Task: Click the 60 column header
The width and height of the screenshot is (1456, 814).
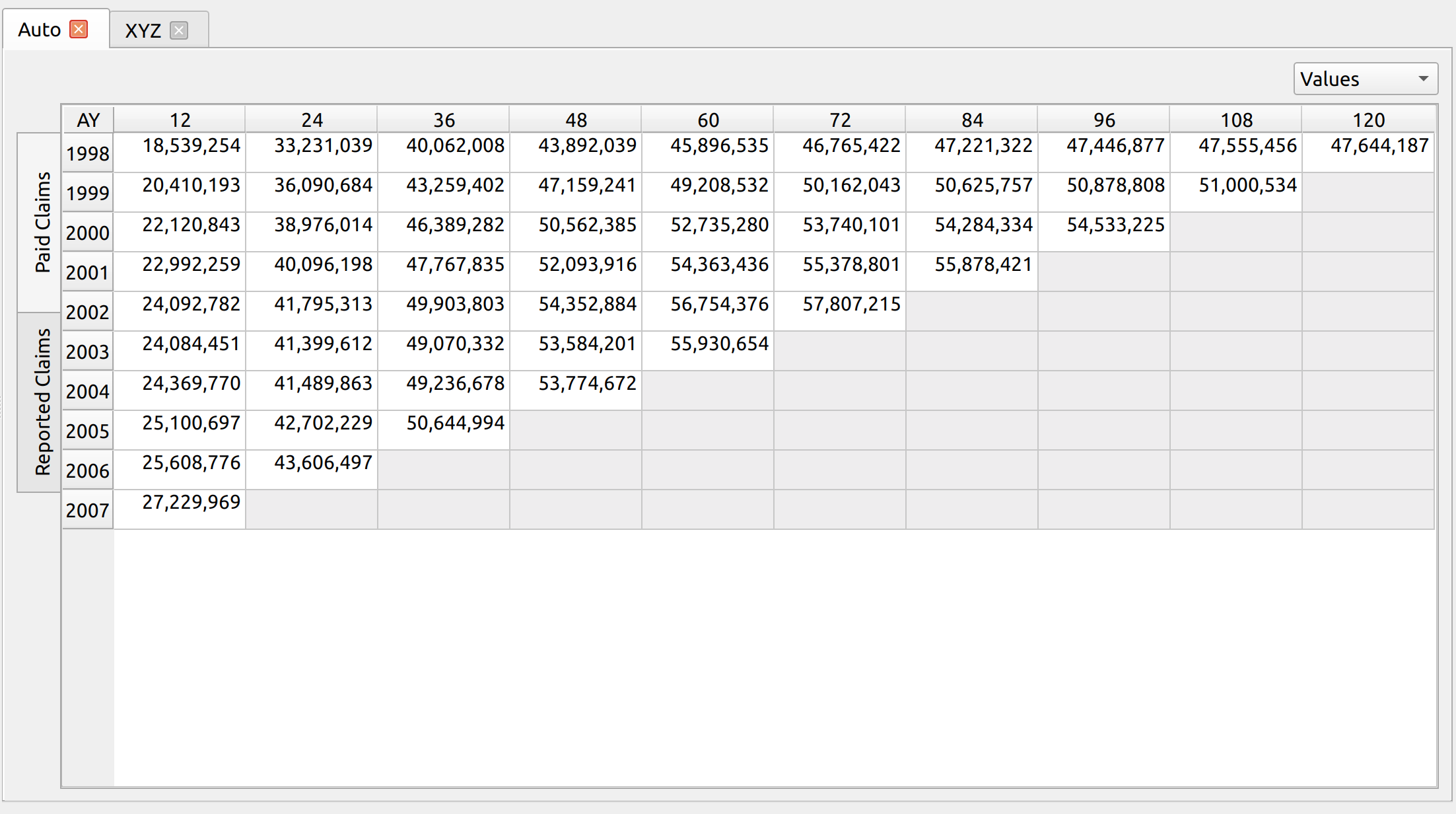Action: pos(708,120)
